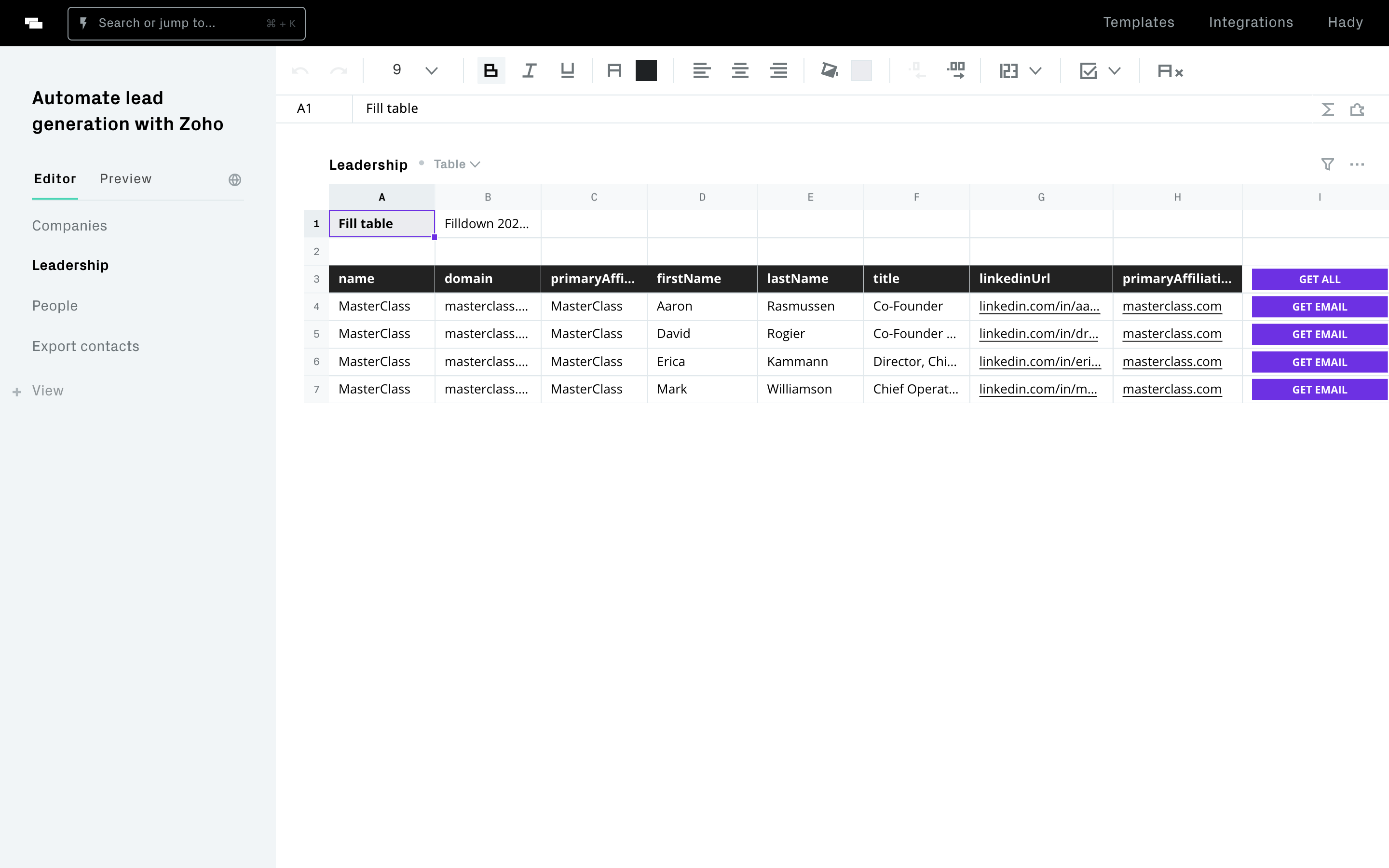Open the filter funnel icon
This screenshot has width=1389, height=868.
coord(1328,164)
